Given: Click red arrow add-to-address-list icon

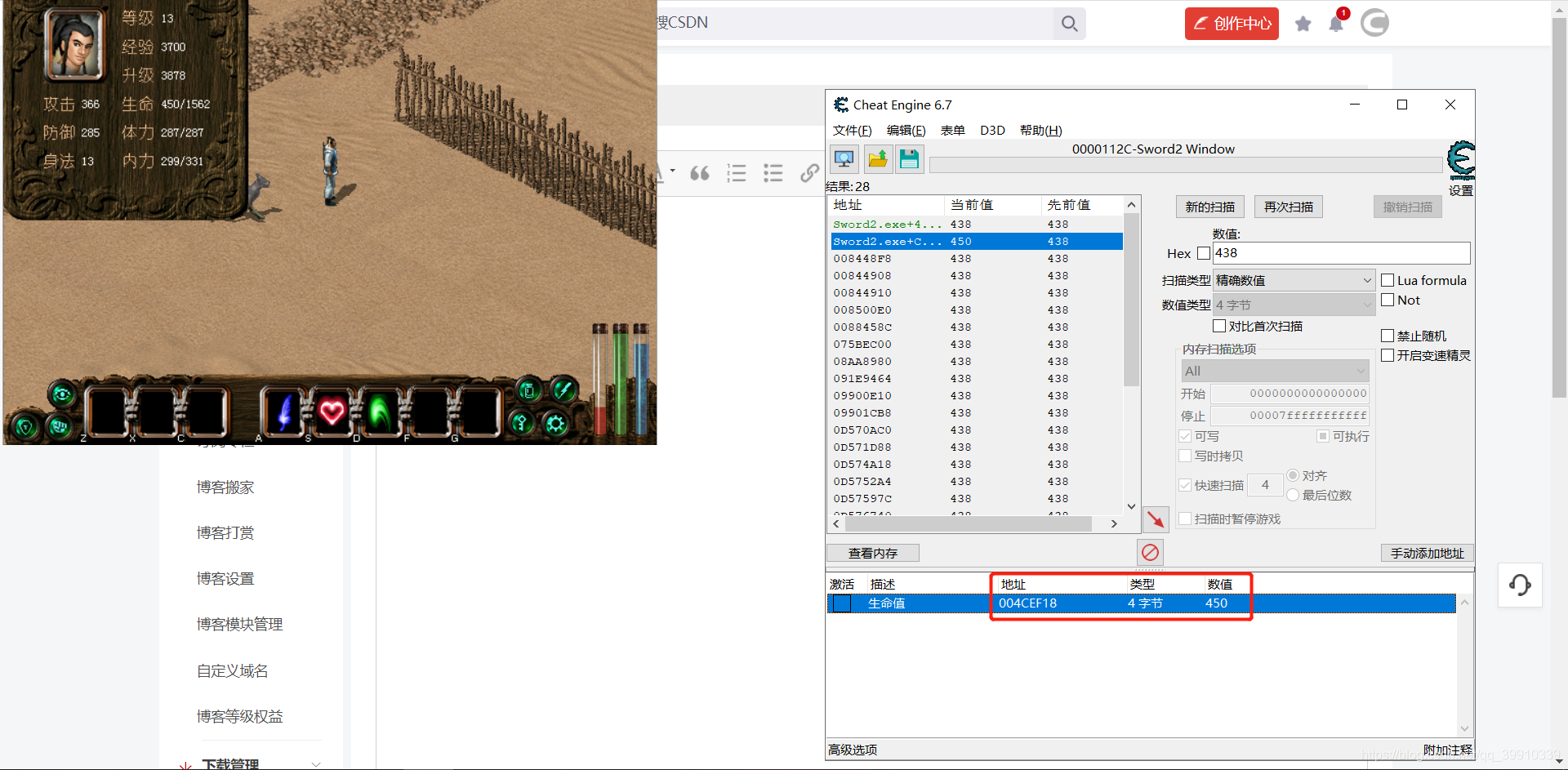Looking at the screenshot, I should tap(1156, 519).
